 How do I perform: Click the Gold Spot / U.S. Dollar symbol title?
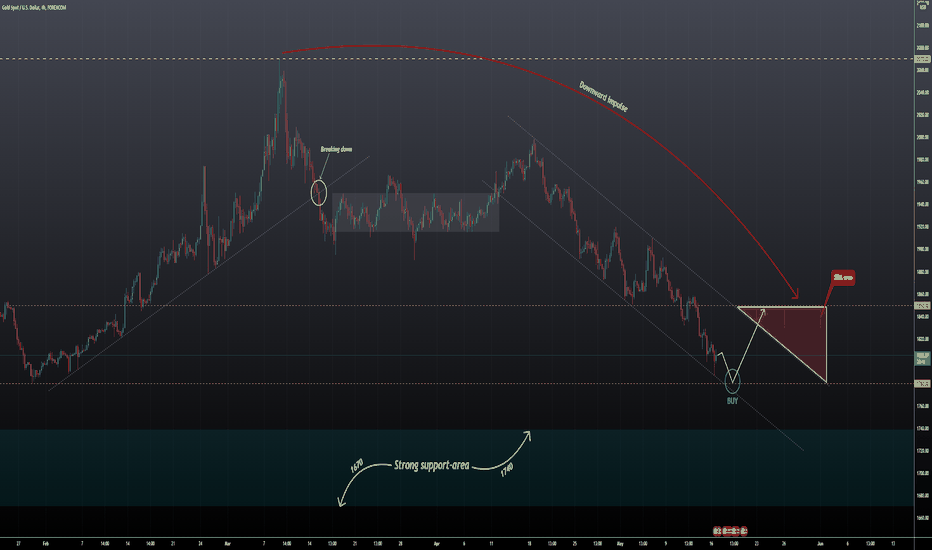pyautogui.click(x=34, y=8)
